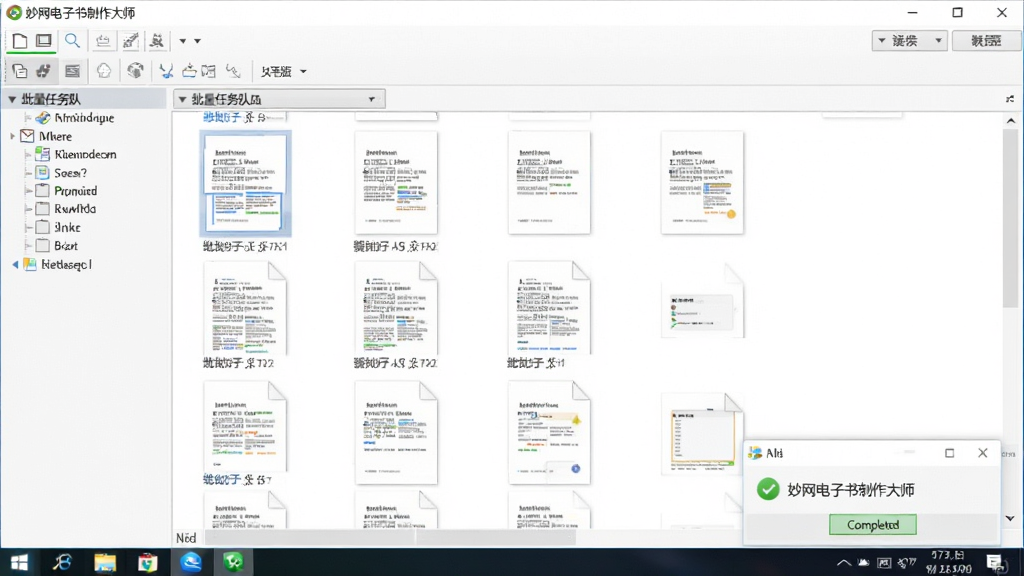Click the envelope icon beside Mhere
The height and width of the screenshot is (576, 1024).
tap(27, 136)
